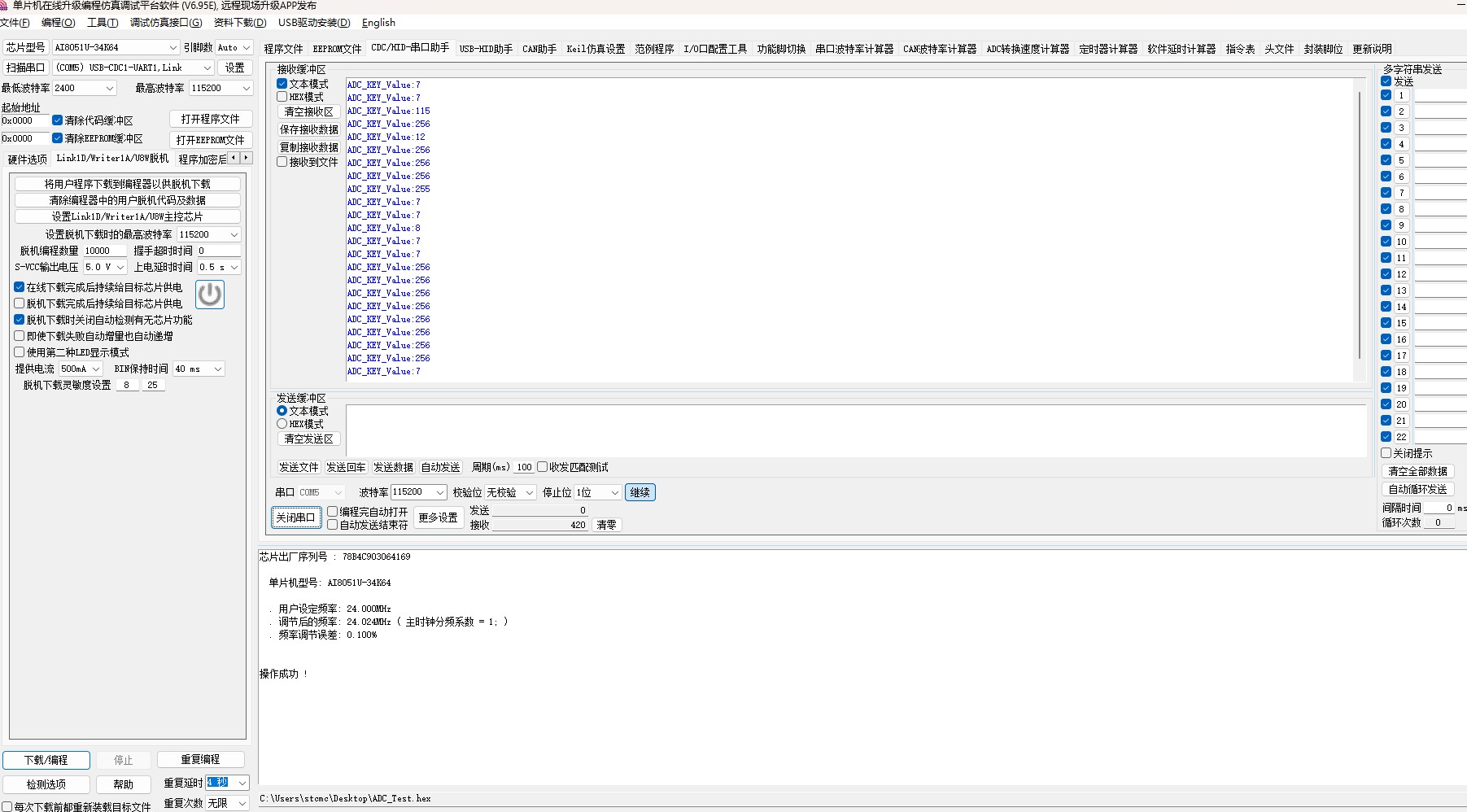This screenshot has height=812, width=1467.
Task: Click the left tab scroll arrow
Action: tap(234, 158)
